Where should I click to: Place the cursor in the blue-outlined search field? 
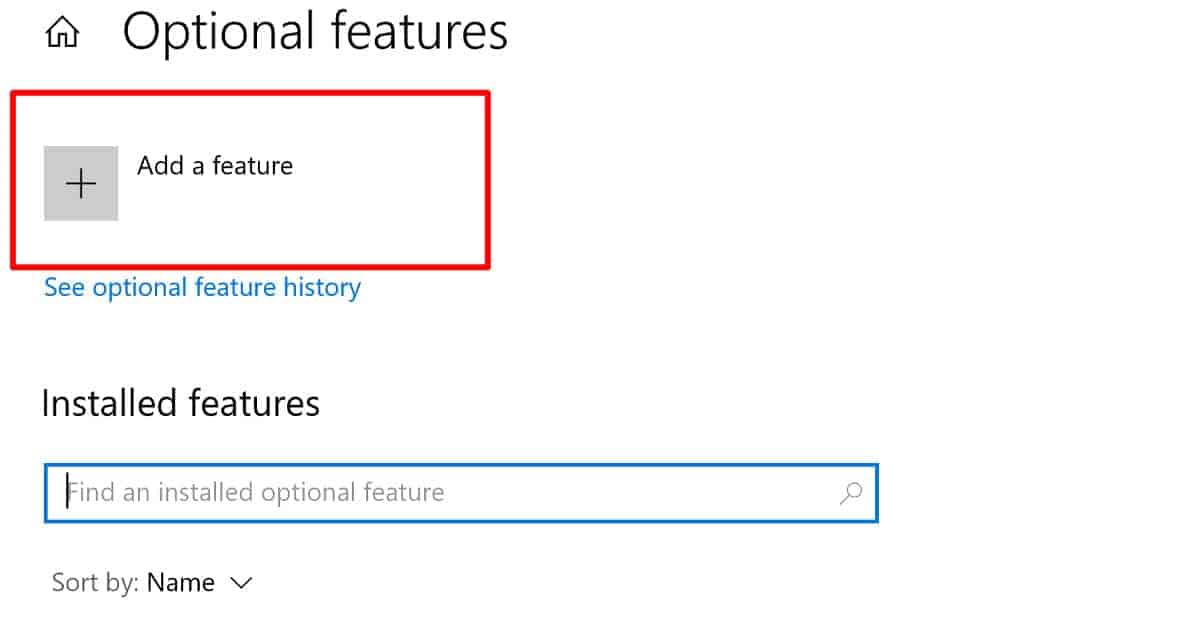point(440,492)
